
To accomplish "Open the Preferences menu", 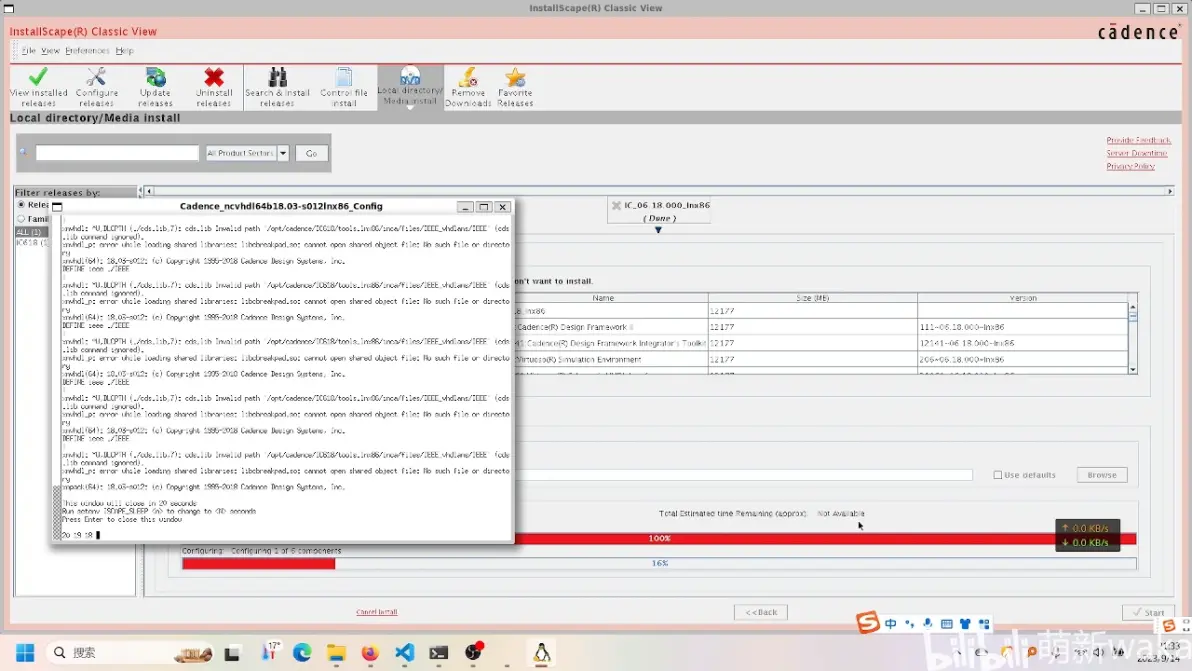I will [87, 51].
